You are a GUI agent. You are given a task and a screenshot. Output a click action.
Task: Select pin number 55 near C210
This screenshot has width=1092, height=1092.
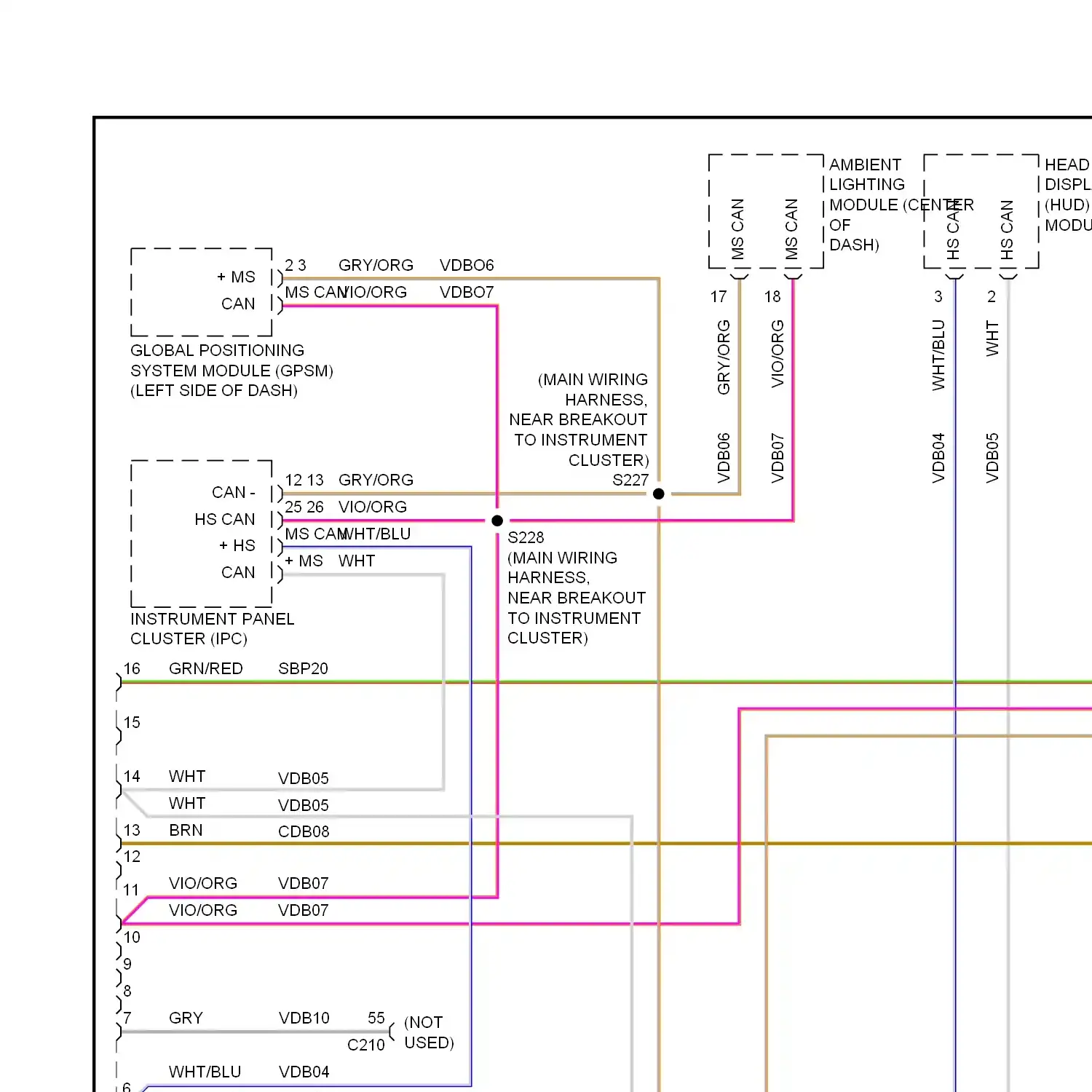376,1018
